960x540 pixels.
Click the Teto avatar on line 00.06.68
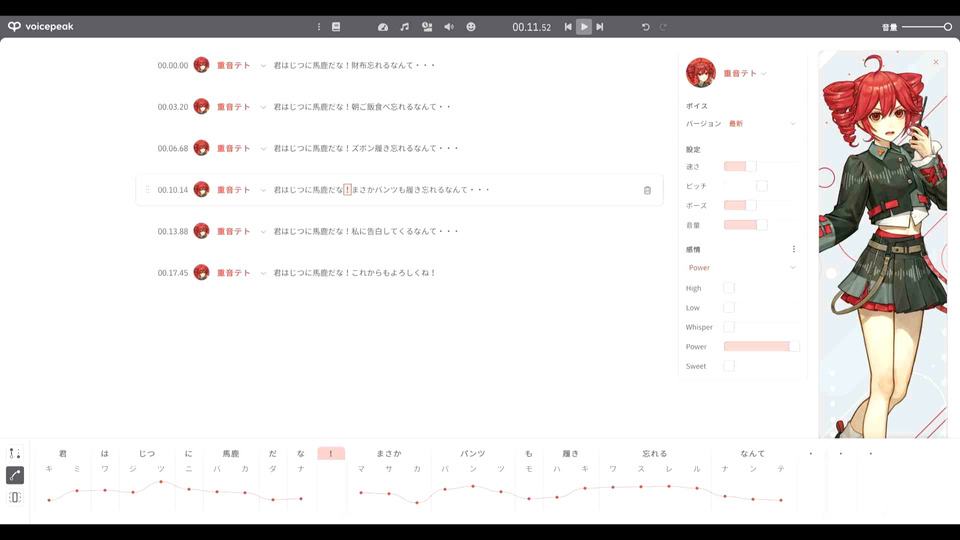click(201, 148)
